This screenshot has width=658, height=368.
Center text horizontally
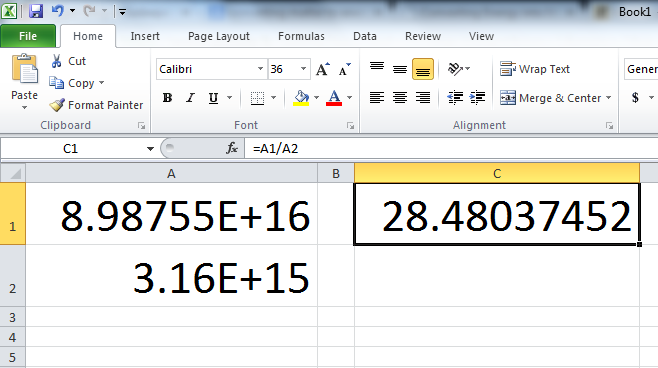[400, 98]
